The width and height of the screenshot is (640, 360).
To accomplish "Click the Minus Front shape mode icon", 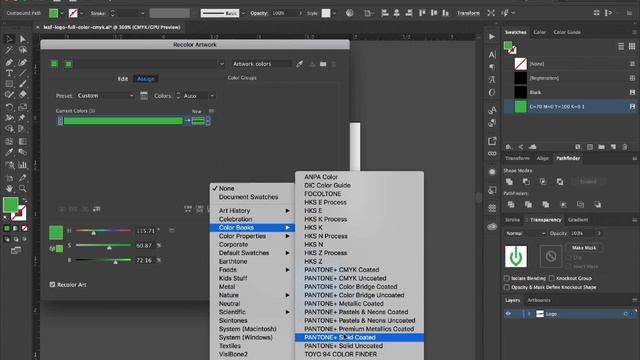I will pos(526,182).
